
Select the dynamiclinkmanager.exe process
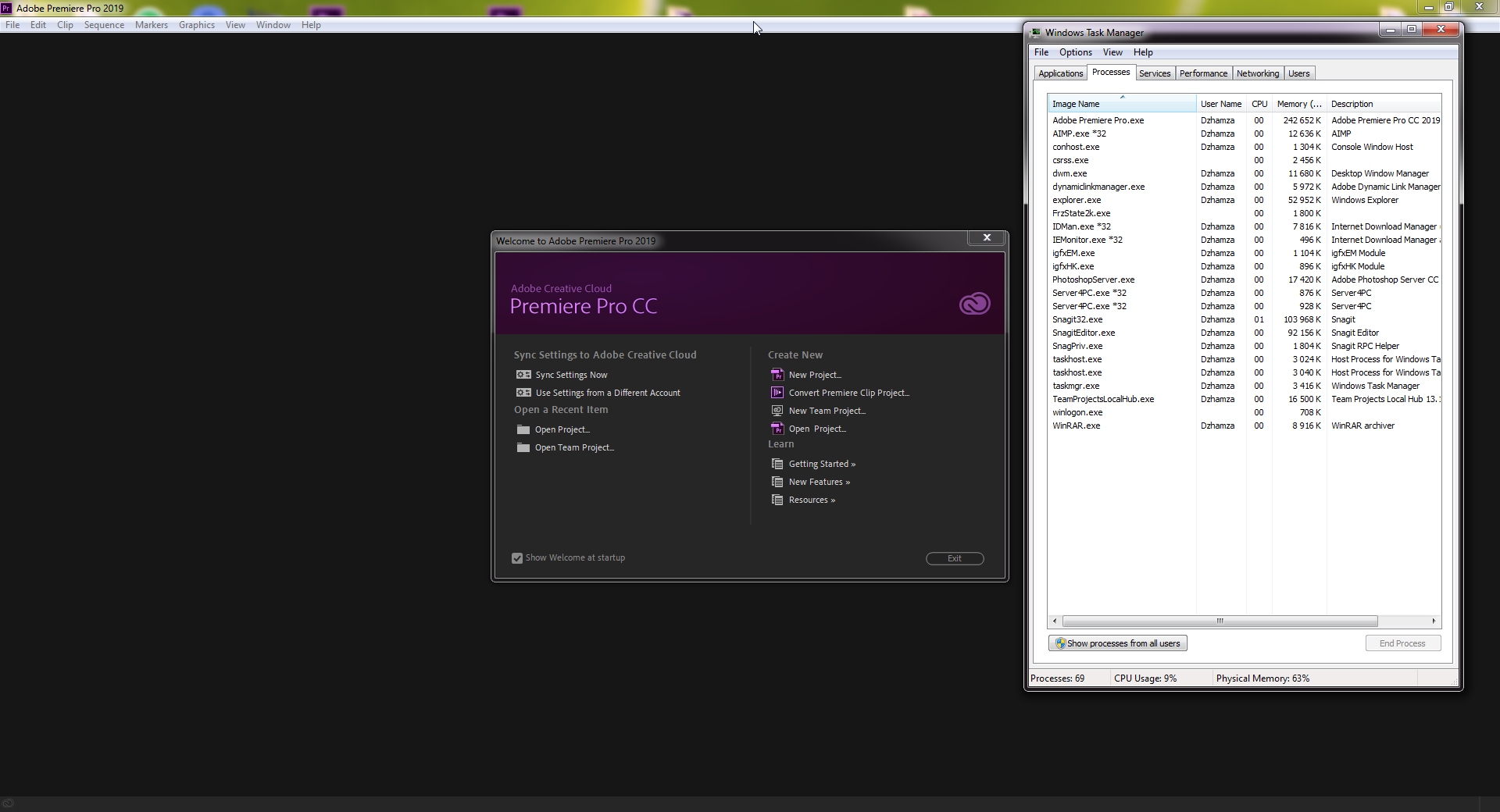[1245, 187]
